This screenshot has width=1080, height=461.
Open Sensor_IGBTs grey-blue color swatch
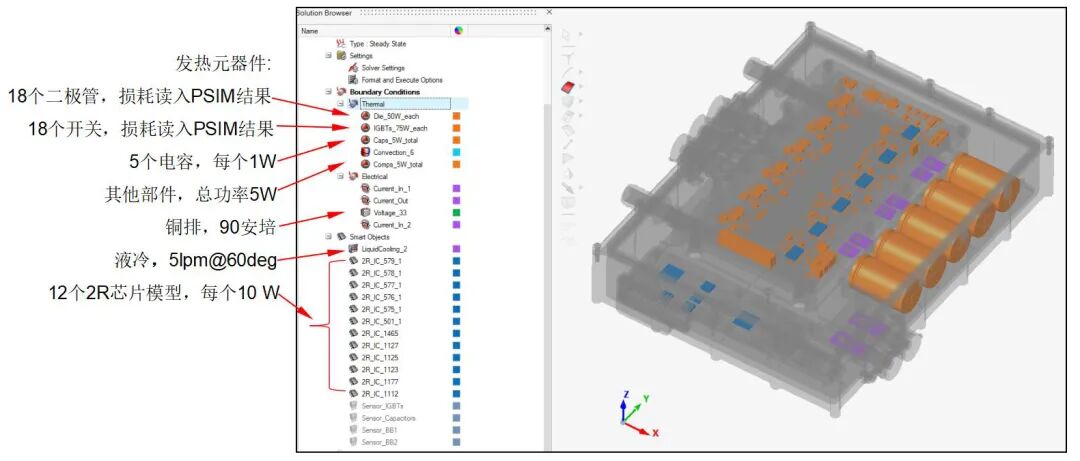coord(456,406)
